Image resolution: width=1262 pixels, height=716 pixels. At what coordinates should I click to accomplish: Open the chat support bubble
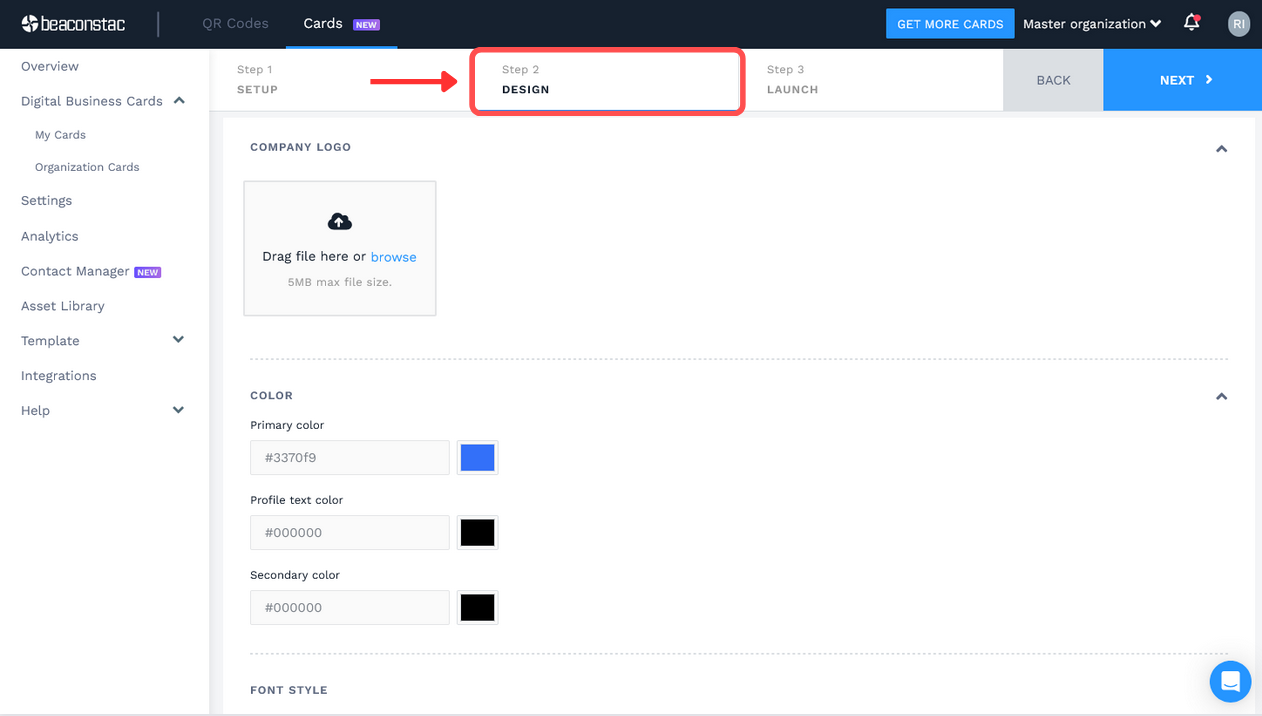pyautogui.click(x=1230, y=682)
